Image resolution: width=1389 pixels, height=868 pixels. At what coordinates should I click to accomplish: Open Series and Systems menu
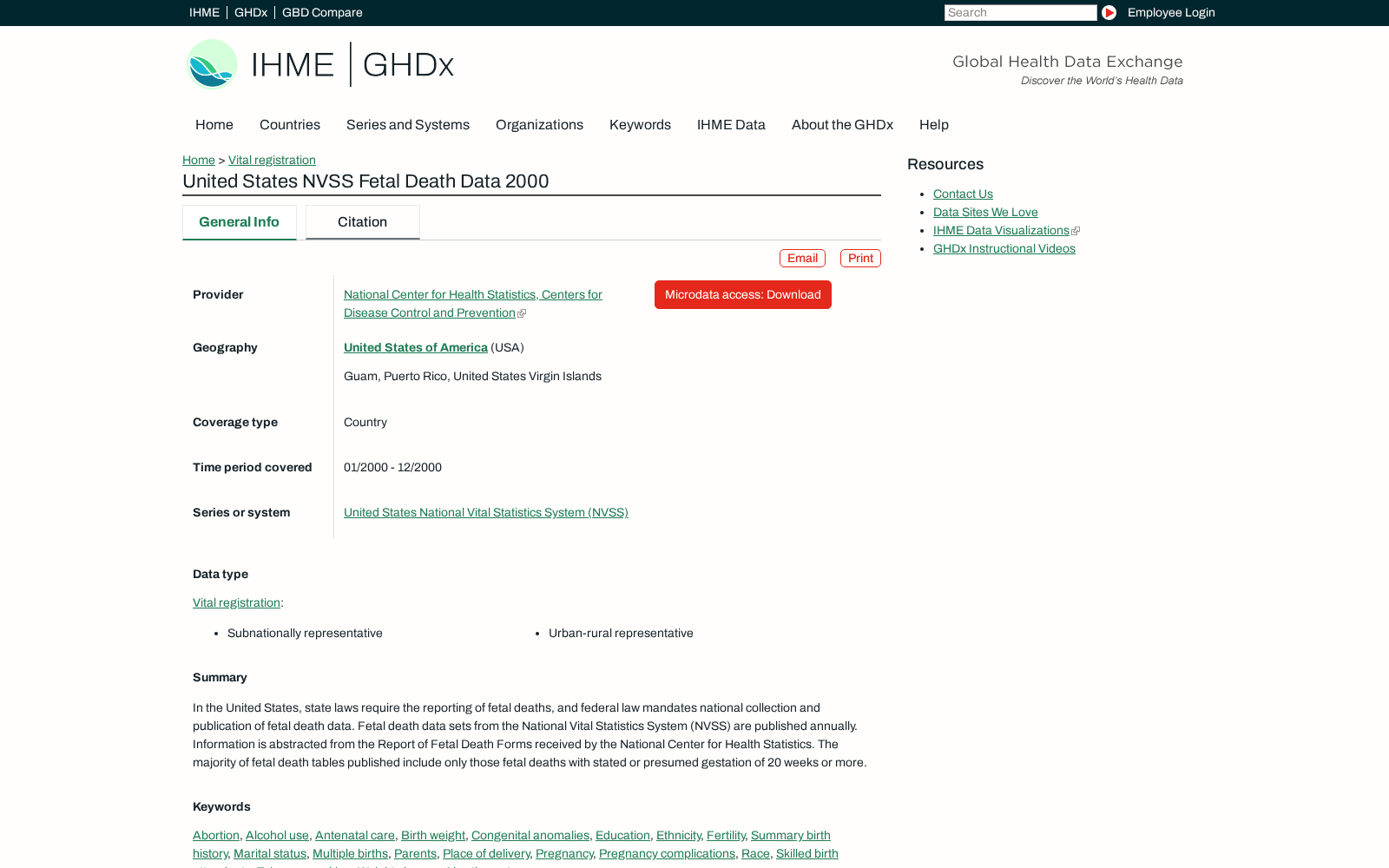point(408,125)
